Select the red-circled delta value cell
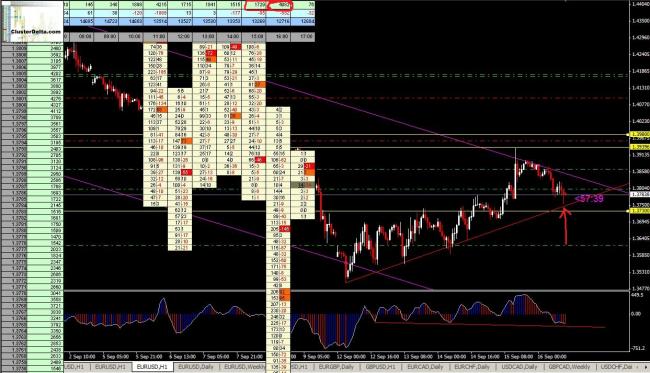Image resolution: width=650 pixels, height=373 pixels. (281, 6)
